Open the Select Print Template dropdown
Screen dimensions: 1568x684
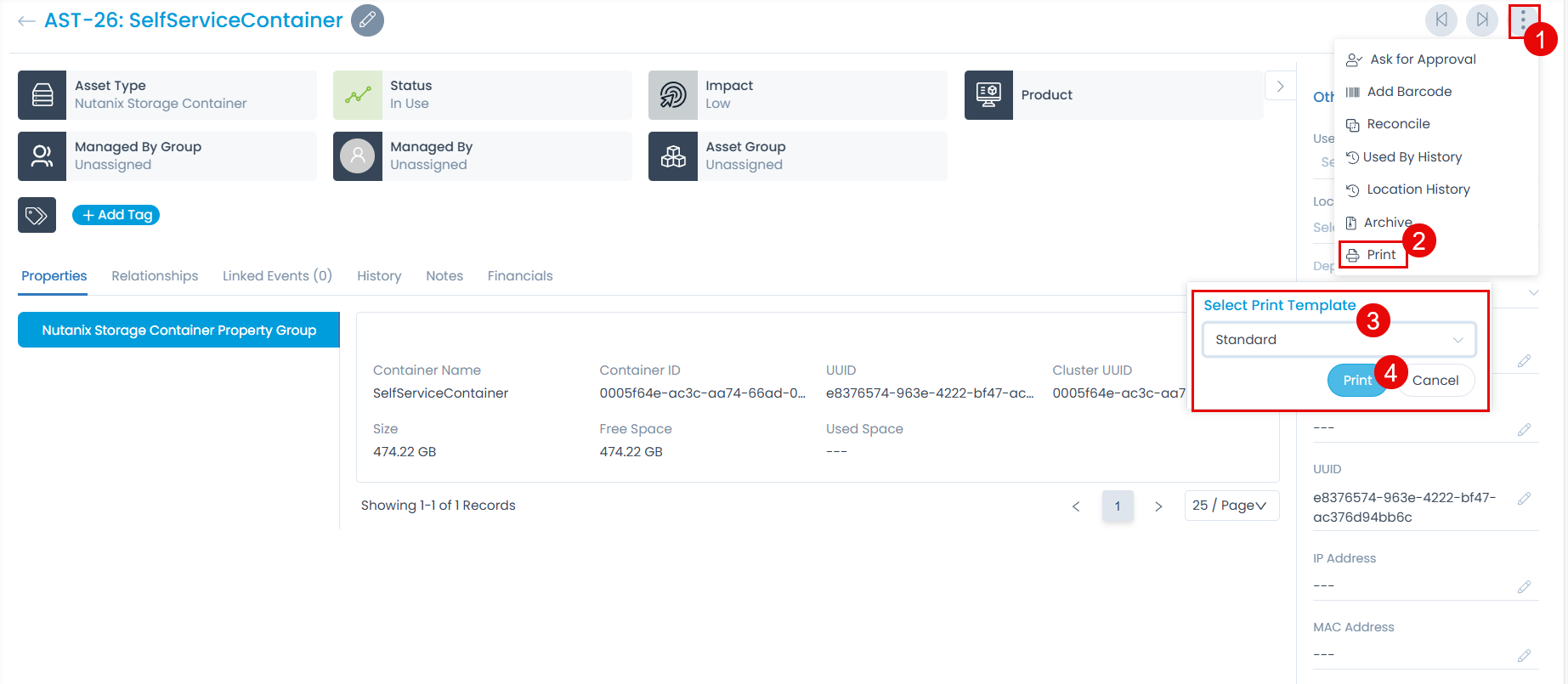tap(1339, 340)
